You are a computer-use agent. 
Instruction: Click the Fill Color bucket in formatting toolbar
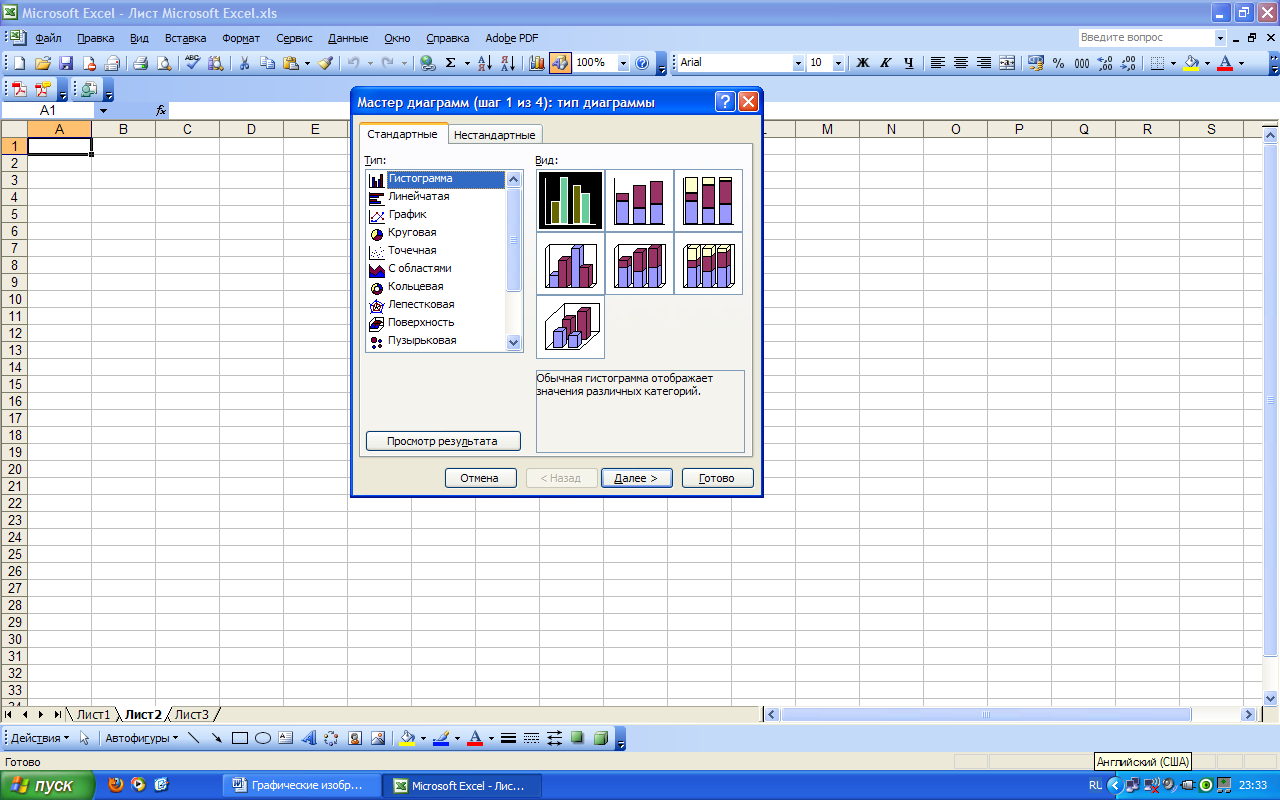point(1190,63)
